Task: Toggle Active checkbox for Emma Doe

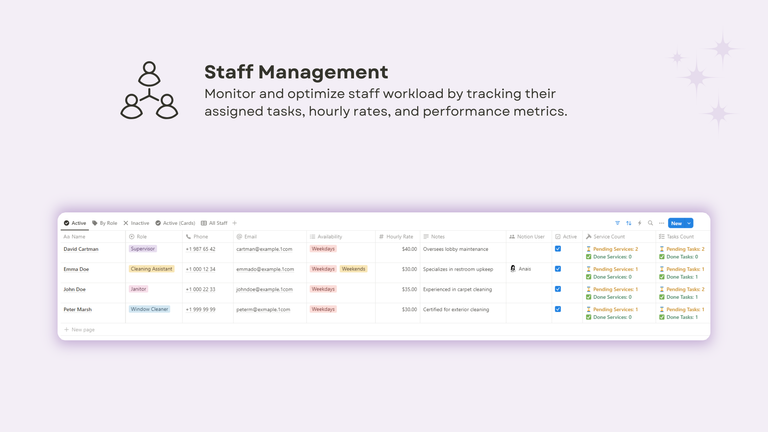Action: [558, 269]
